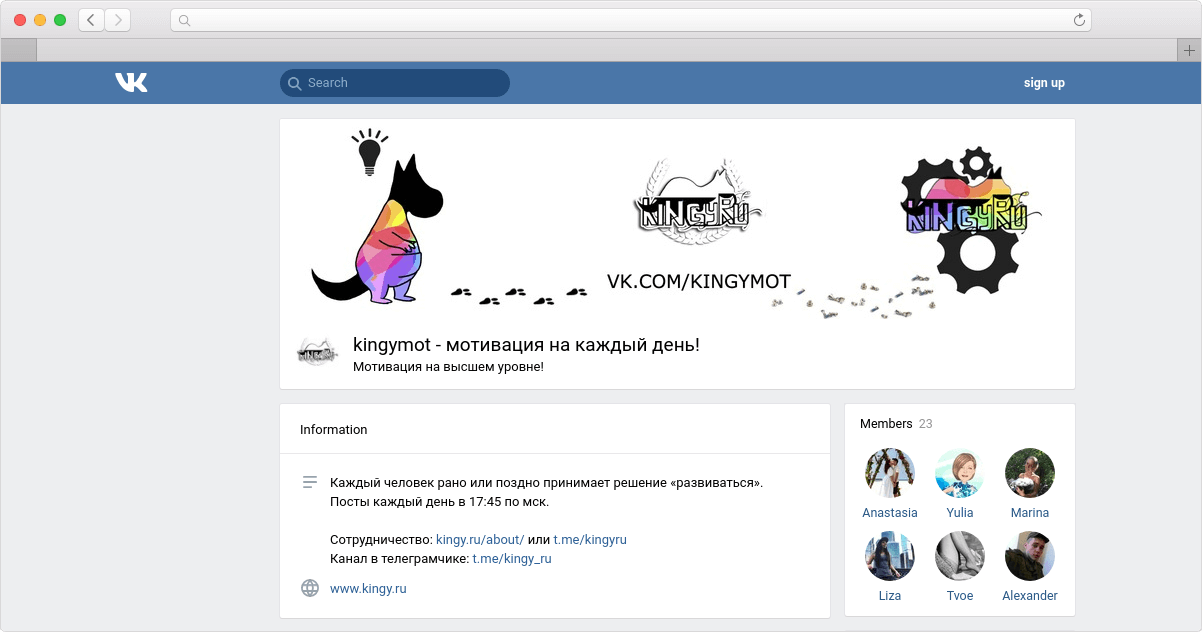Open the kingy.ru/about/ link

coord(480,540)
